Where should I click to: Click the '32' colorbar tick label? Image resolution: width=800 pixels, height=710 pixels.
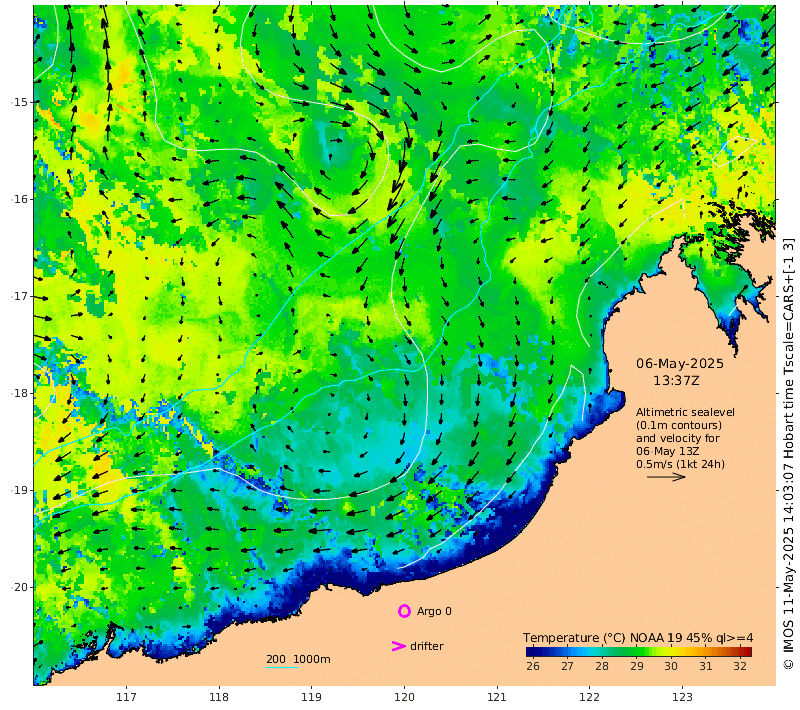point(740,666)
